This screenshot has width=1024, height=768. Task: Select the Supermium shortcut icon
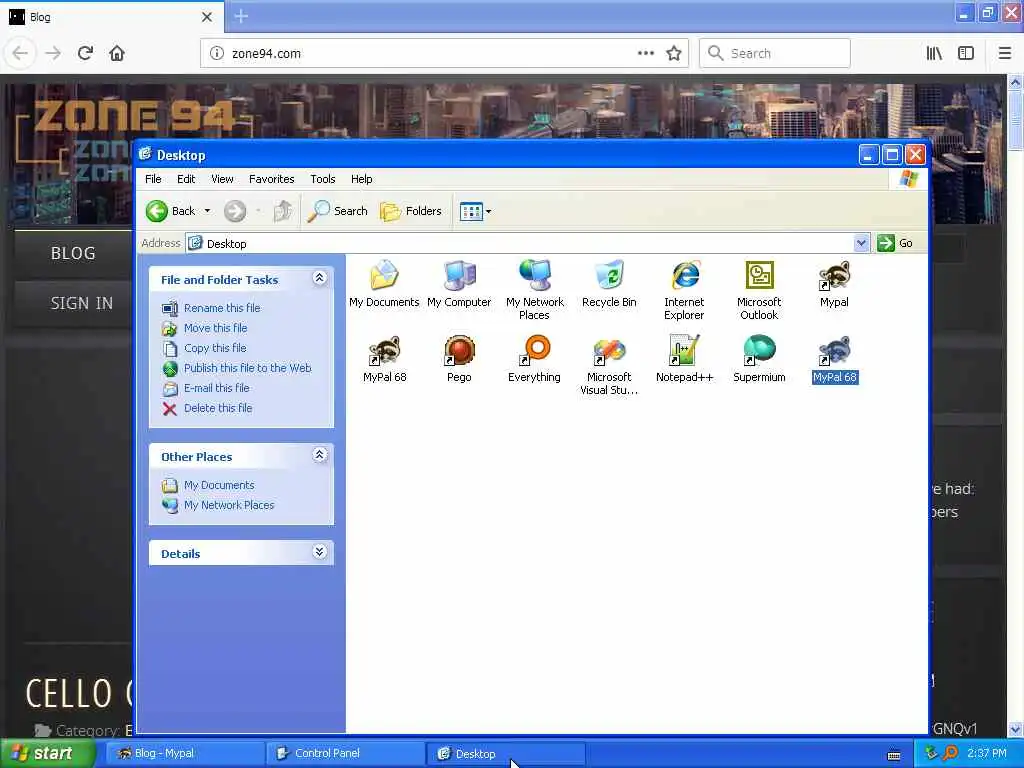pos(759,359)
